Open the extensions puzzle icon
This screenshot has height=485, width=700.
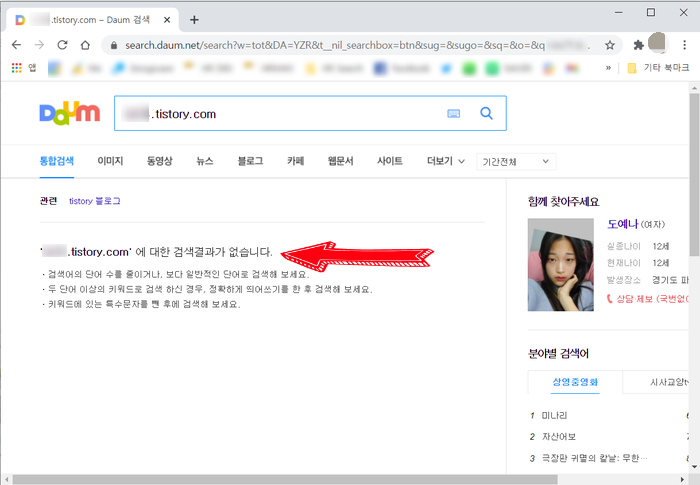(638, 45)
